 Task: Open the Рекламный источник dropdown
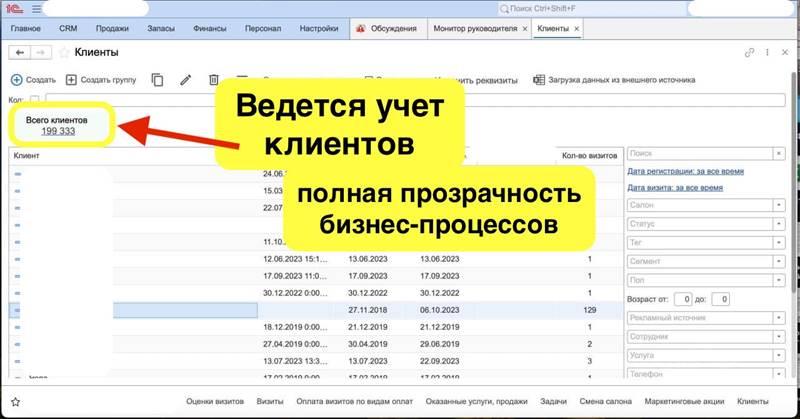pyautogui.click(x=778, y=318)
